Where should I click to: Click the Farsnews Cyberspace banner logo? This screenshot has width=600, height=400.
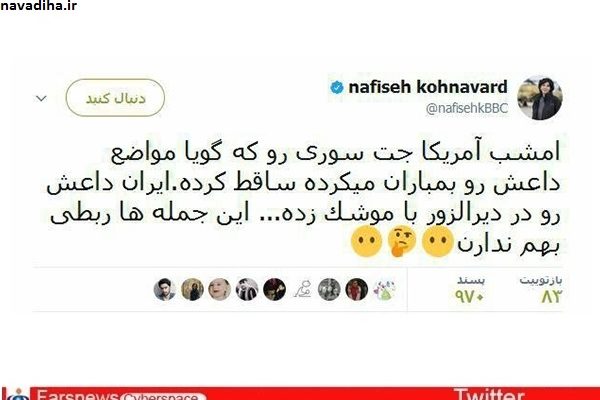click(103, 394)
